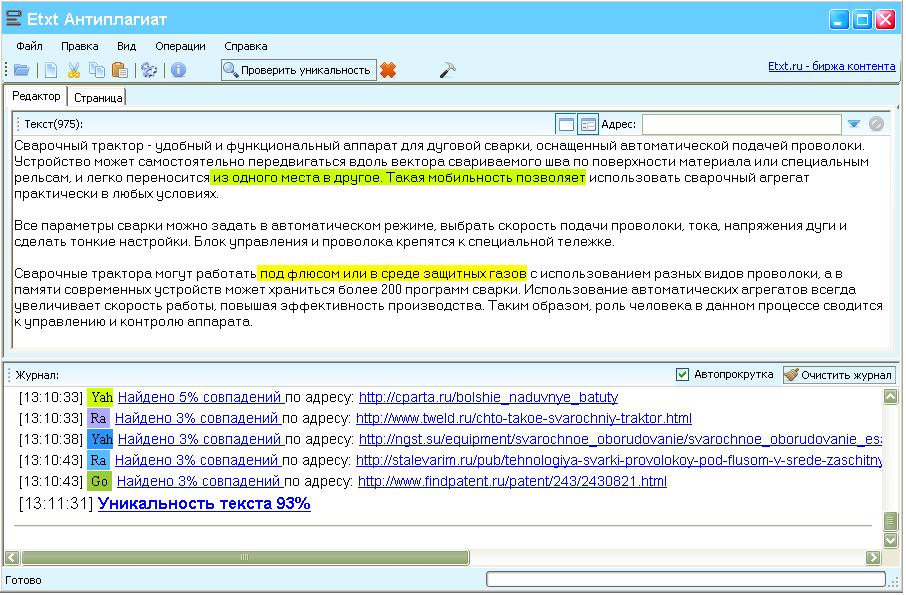Toggle the Автопрокрутка checkbox

click(682, 375)
